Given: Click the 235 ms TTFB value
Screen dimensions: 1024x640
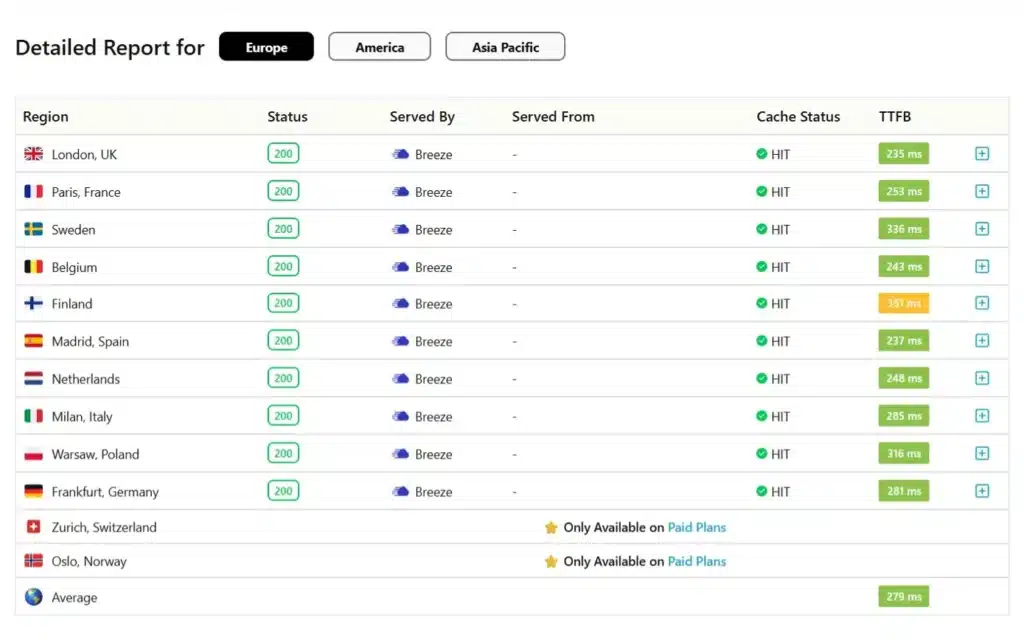Looking at the screenshot, I should (x=904, y=153).
